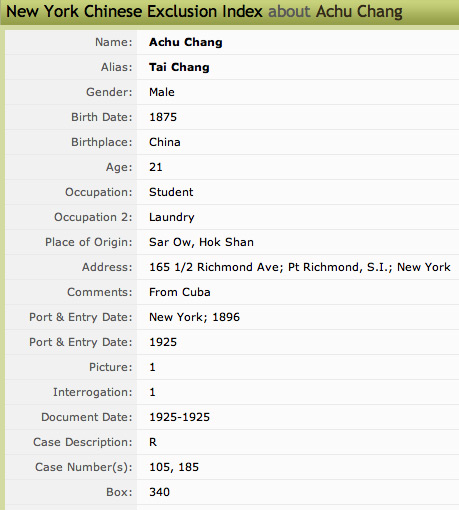Click the page title 'New York Chinese Exclusion Index'

click(134, 12)
